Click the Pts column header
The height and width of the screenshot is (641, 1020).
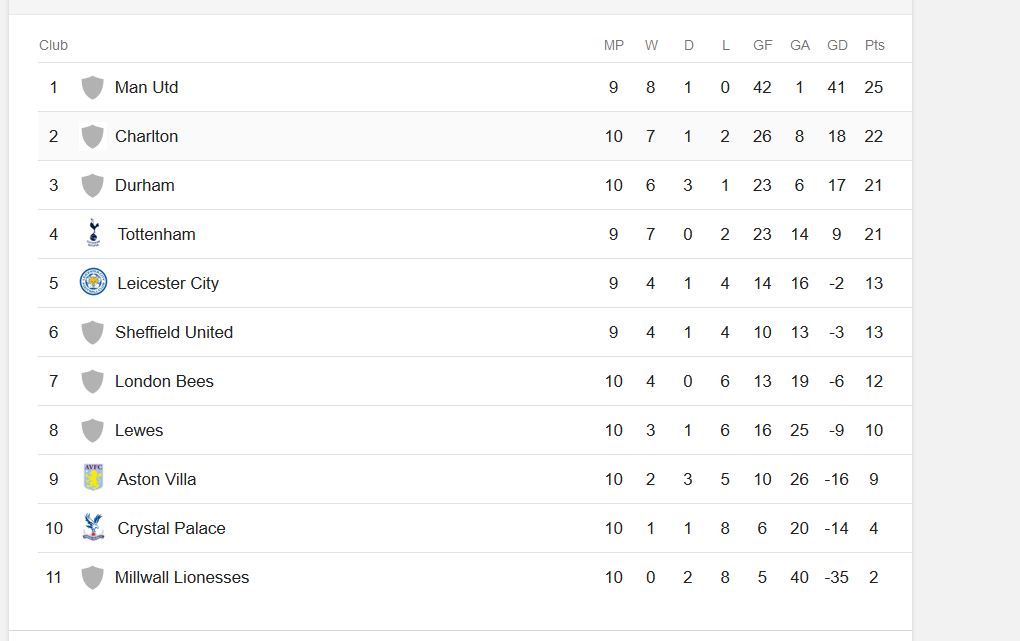coord(874,45)
